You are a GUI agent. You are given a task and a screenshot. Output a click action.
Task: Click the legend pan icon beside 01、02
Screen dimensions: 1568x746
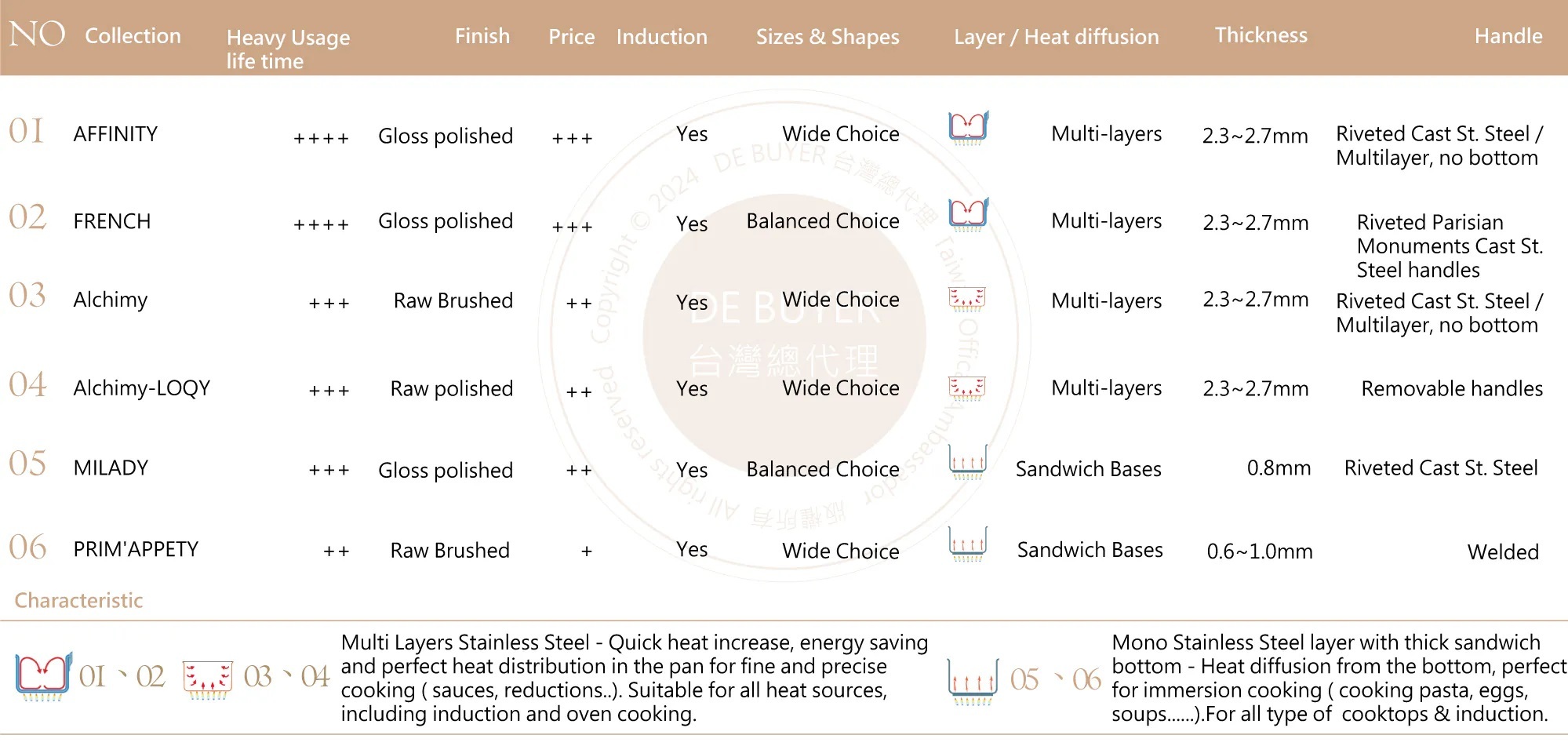(x=44, y=676)
